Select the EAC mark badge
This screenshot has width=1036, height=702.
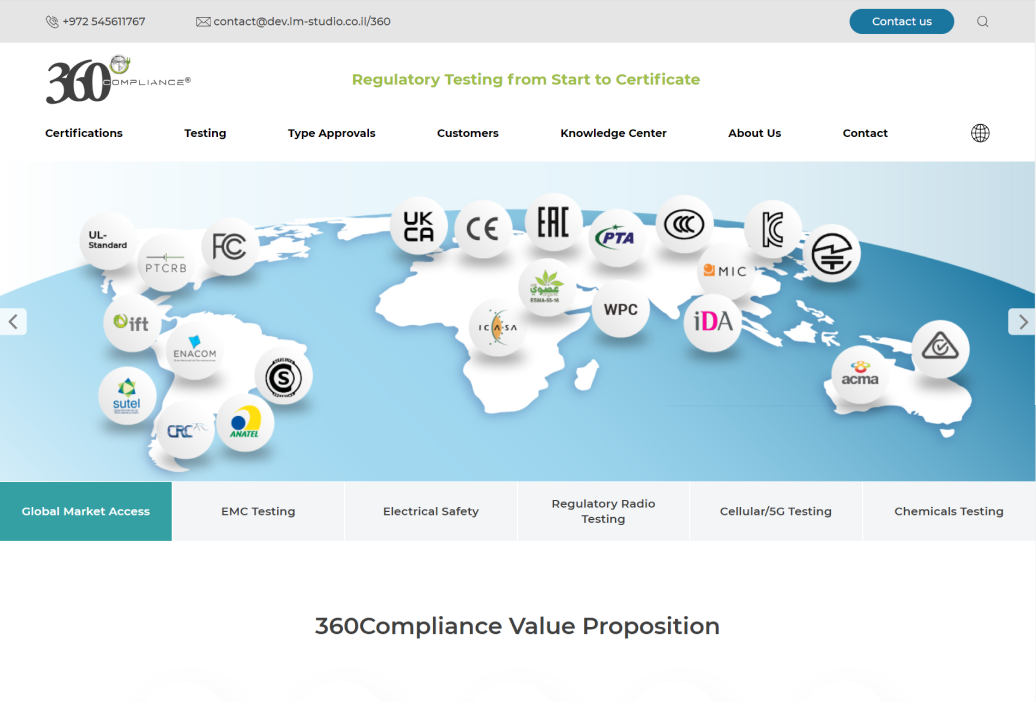553,221
